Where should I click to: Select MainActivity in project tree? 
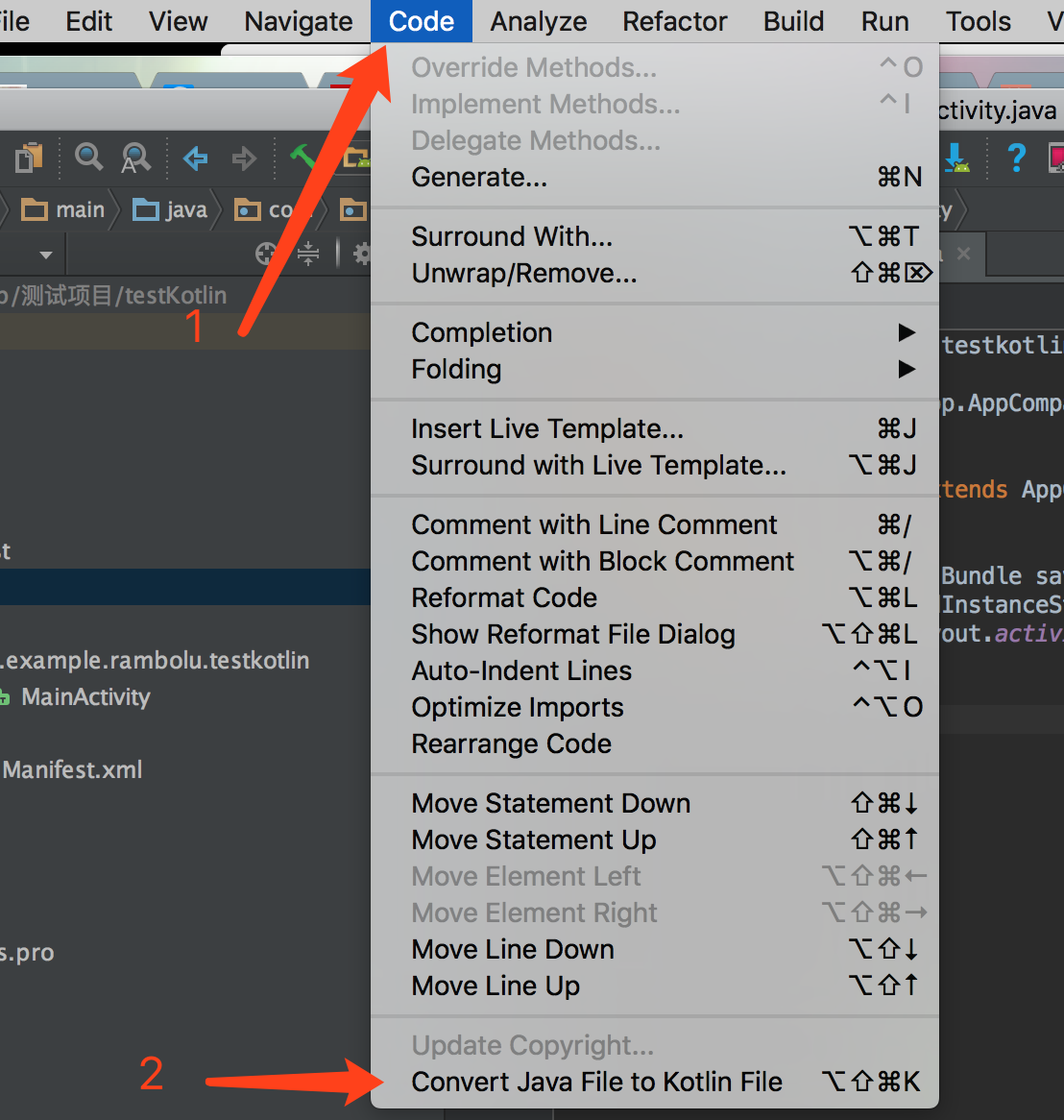(x=85, y=697)
